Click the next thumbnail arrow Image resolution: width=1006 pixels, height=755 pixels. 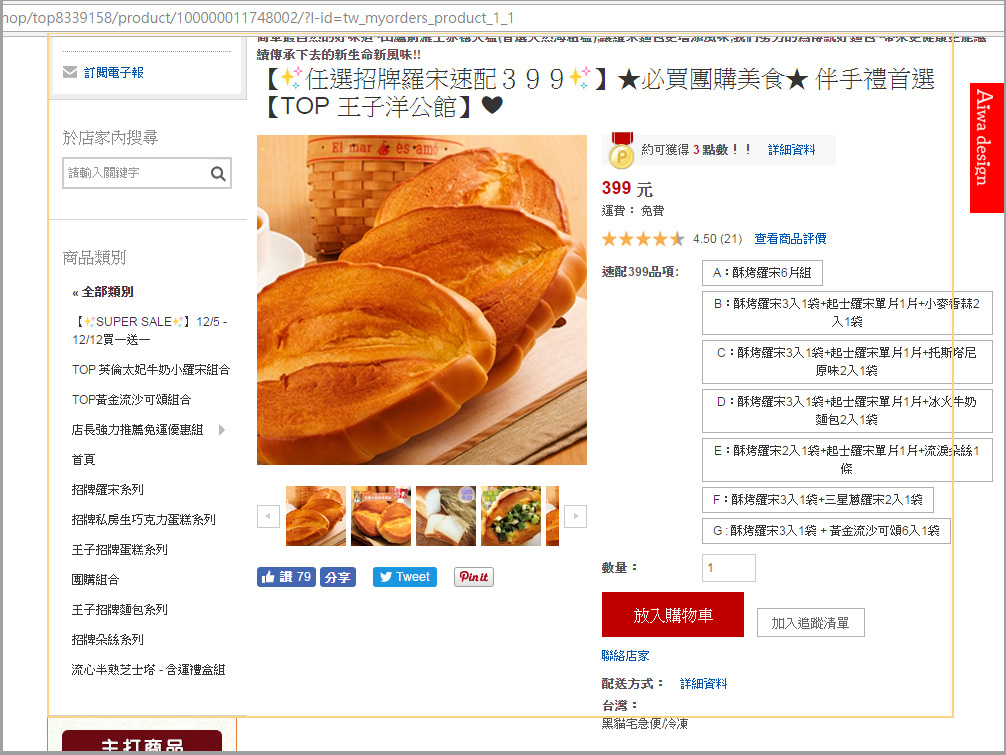click(575, 516)
